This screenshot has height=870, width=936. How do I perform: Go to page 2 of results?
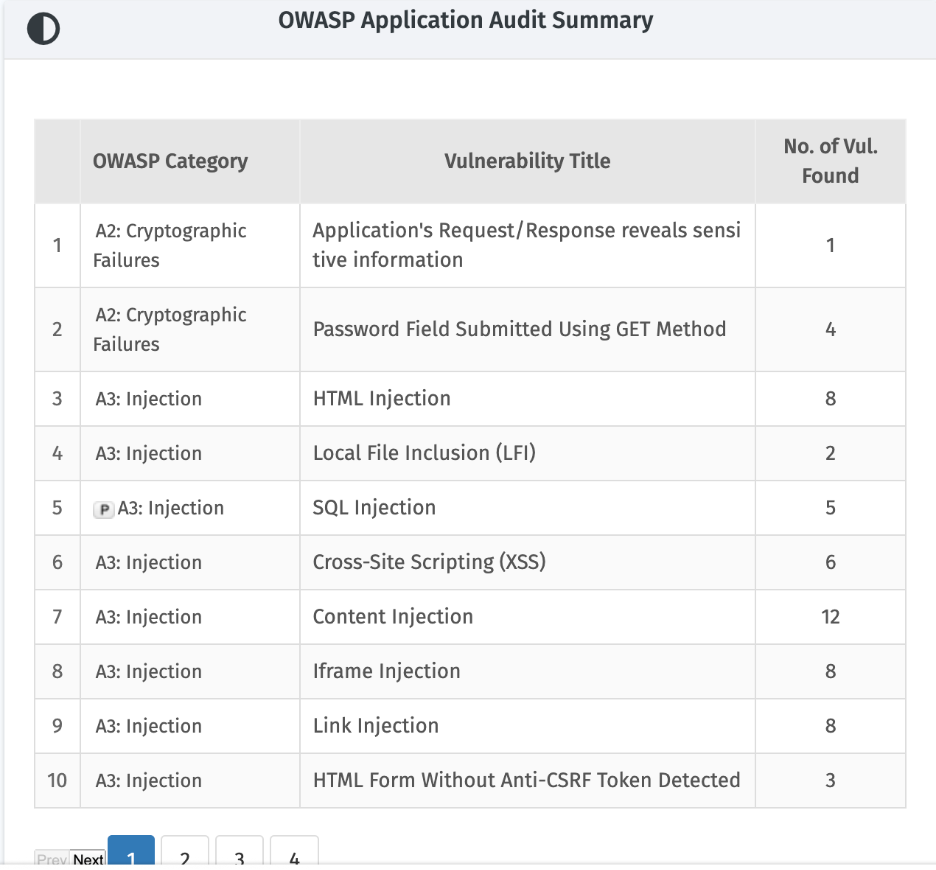185,851
